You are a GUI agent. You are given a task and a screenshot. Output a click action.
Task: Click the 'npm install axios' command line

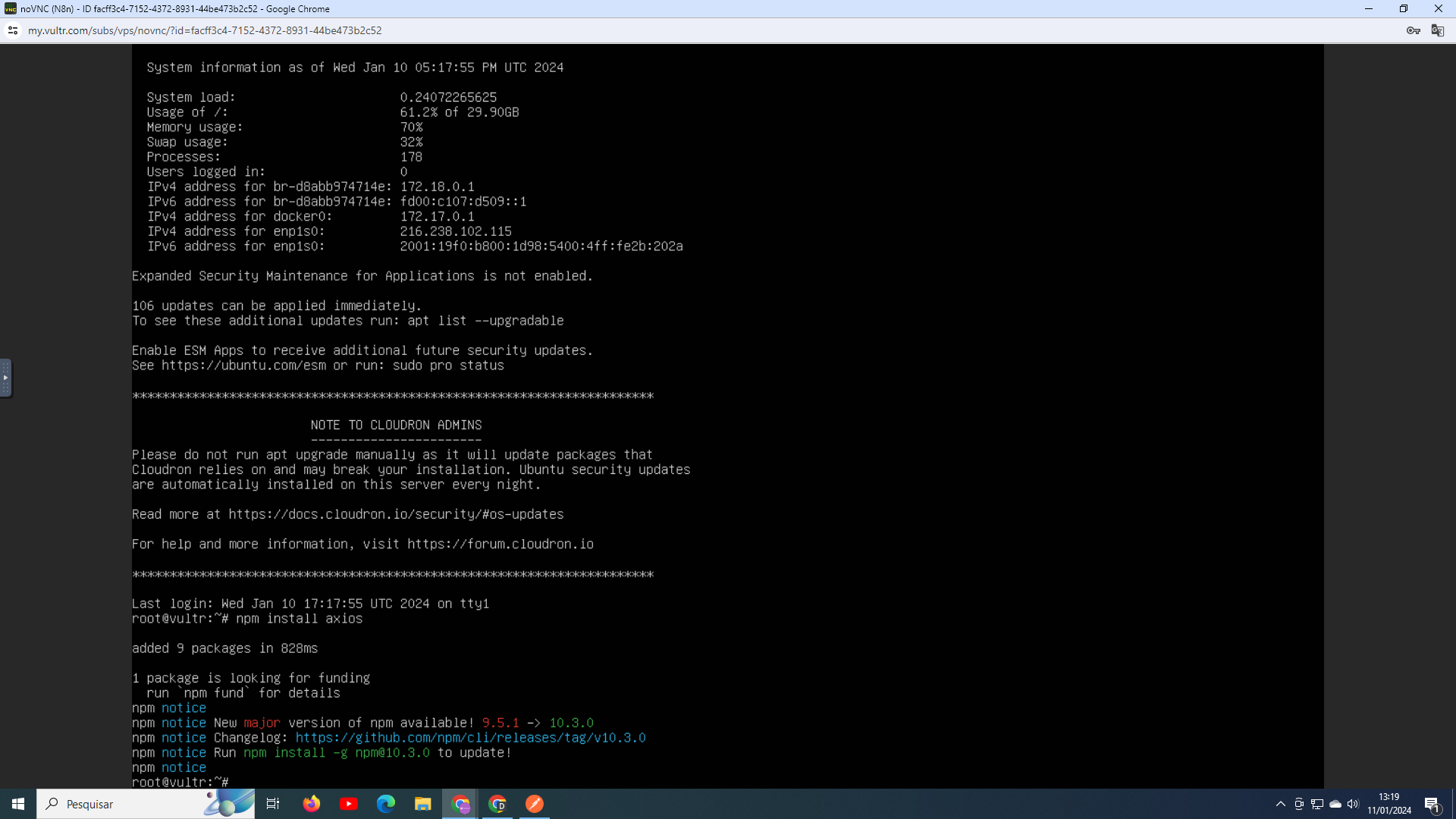[x=300, y=619]
